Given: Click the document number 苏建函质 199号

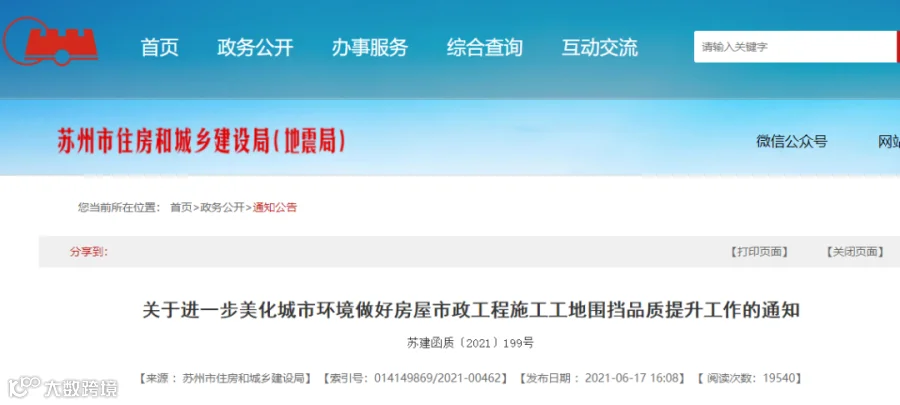Looking at the screenshot, I should click(470, 344).
